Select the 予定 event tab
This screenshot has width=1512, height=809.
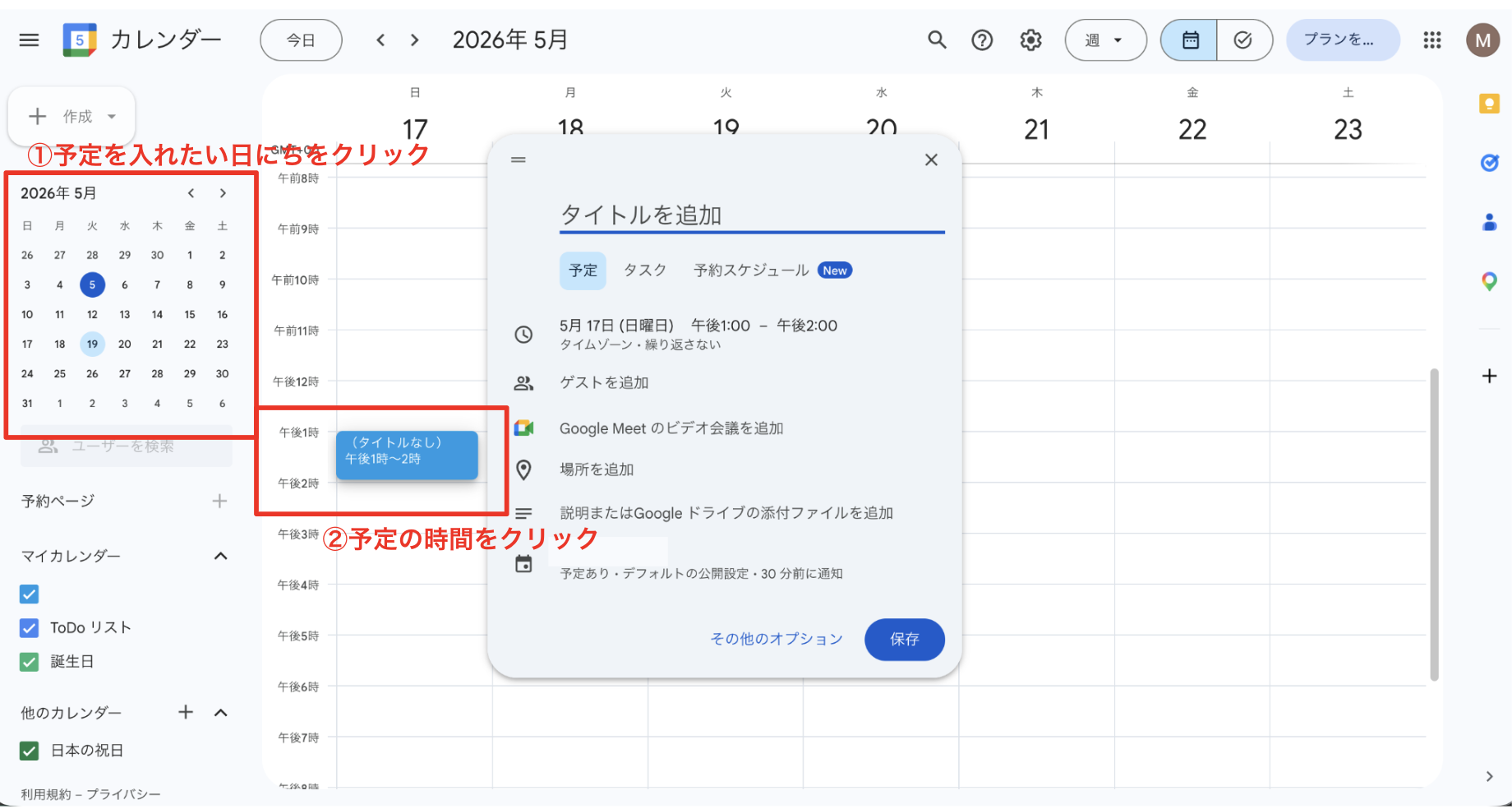click(583, 270)
